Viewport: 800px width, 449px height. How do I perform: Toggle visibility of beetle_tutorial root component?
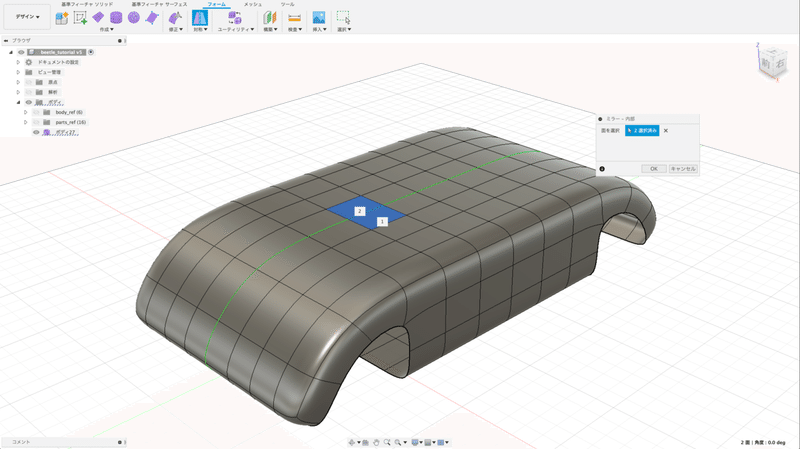21,52
